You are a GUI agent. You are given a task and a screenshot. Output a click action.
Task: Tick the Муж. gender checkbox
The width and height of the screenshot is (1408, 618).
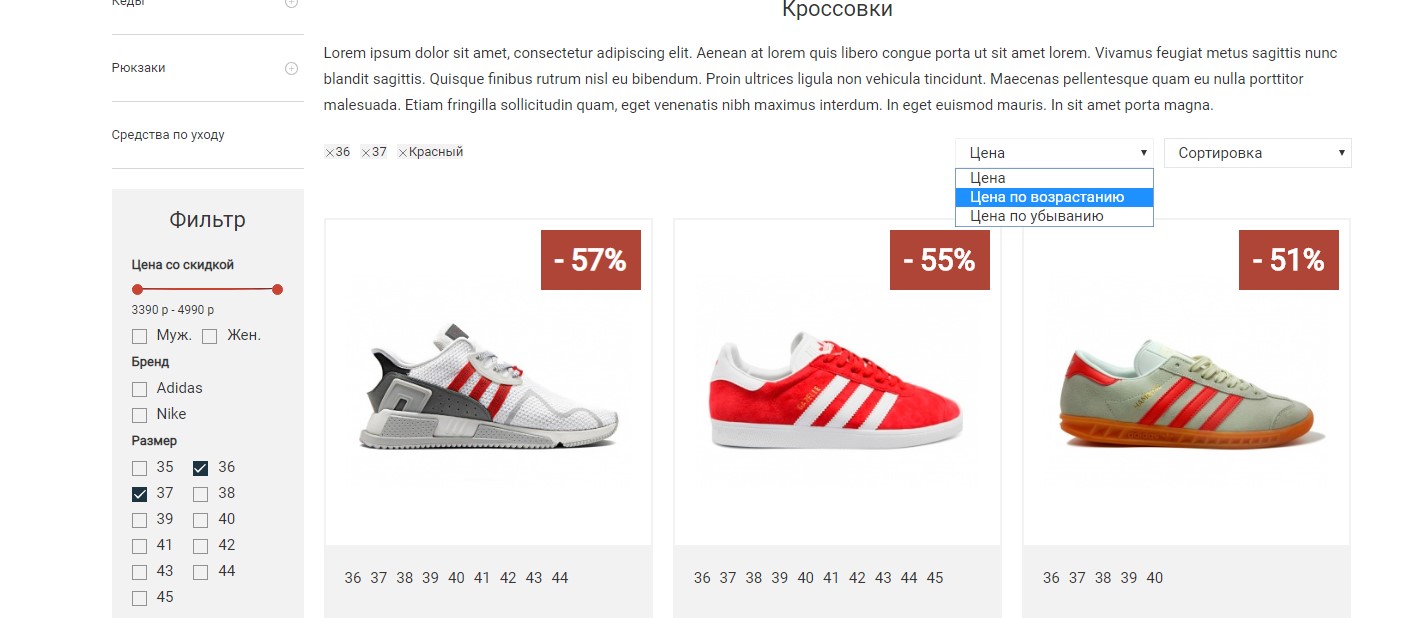(x=140, y=336)
